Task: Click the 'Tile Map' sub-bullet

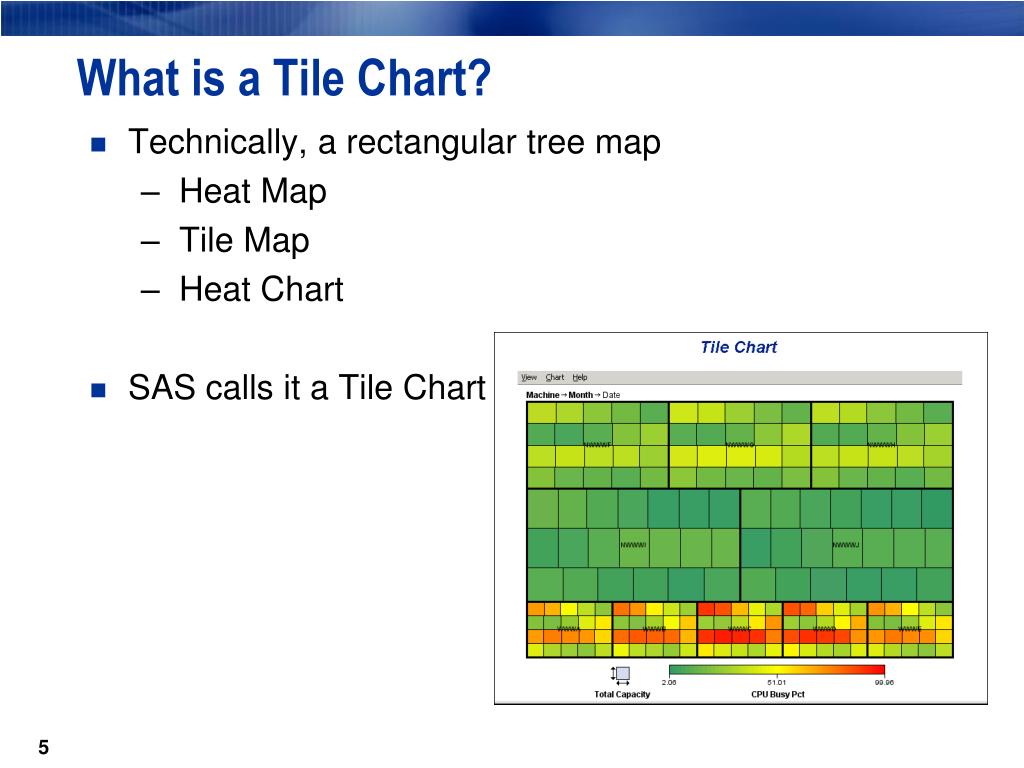Action: (244, 240)
